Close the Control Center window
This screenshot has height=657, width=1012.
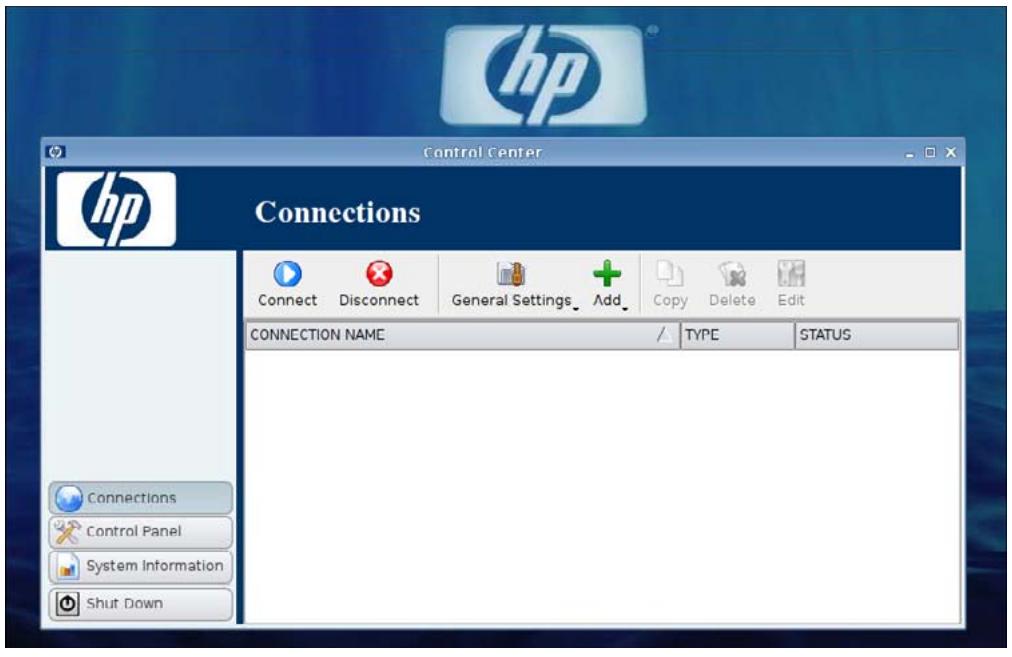coord(951,152)
